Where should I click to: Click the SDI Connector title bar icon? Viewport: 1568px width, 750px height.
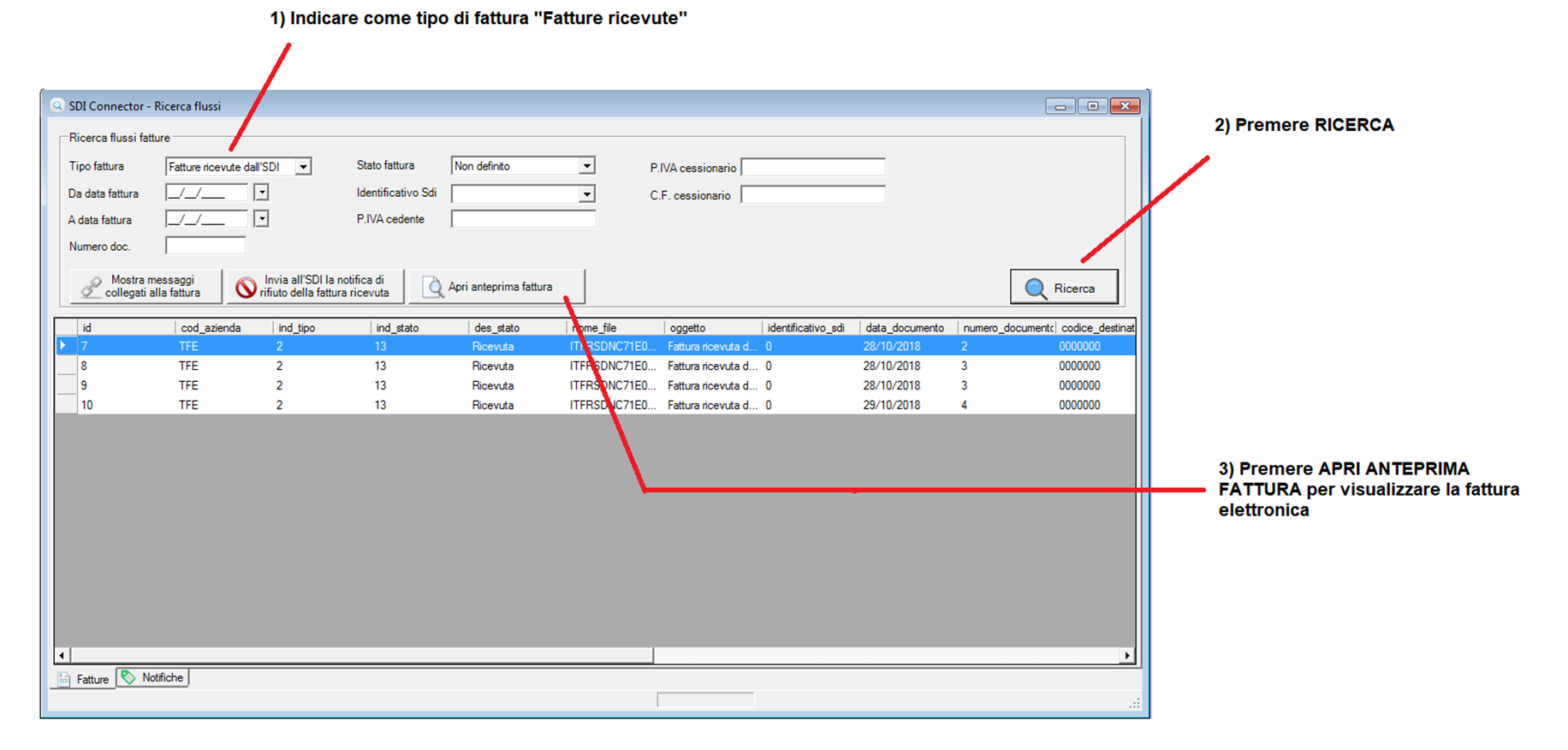[x=57, y=106]
